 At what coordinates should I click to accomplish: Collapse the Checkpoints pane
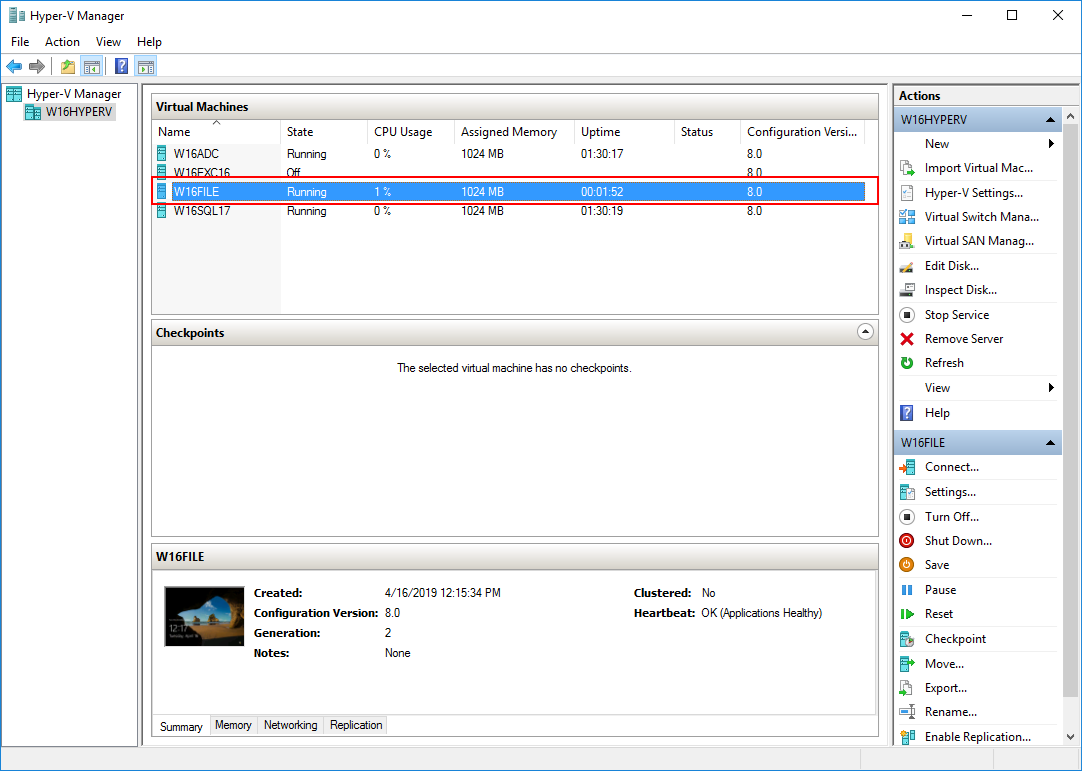pos(865,332)
